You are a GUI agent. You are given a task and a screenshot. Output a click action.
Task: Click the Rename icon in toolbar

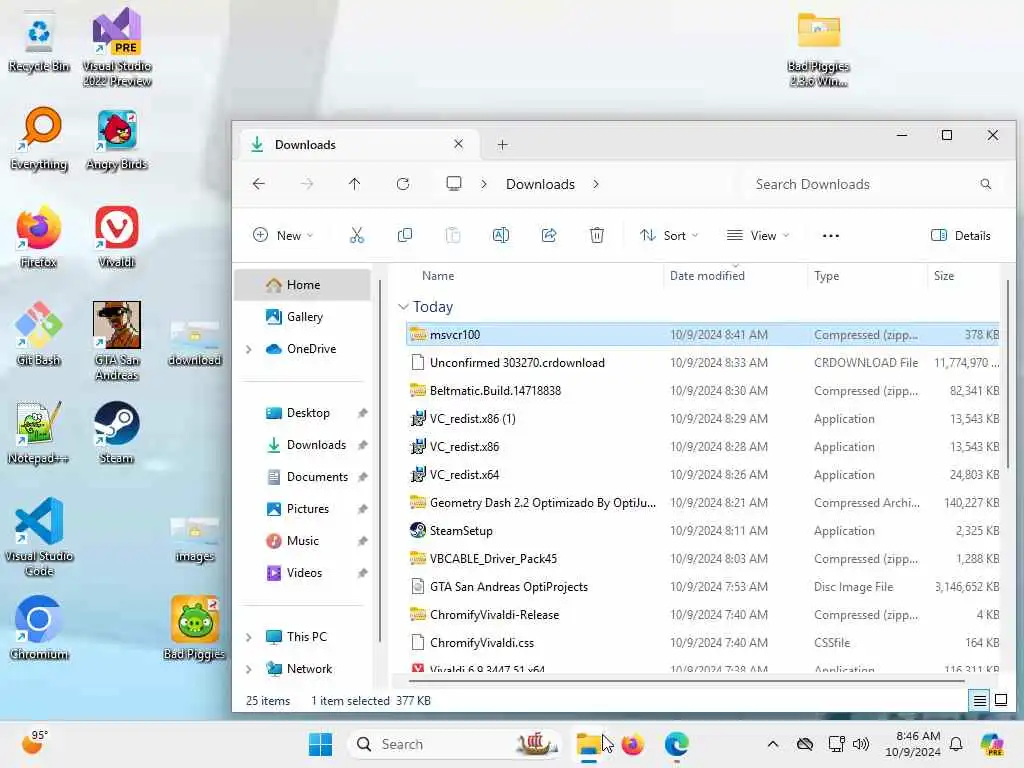[x=501, y=235]
